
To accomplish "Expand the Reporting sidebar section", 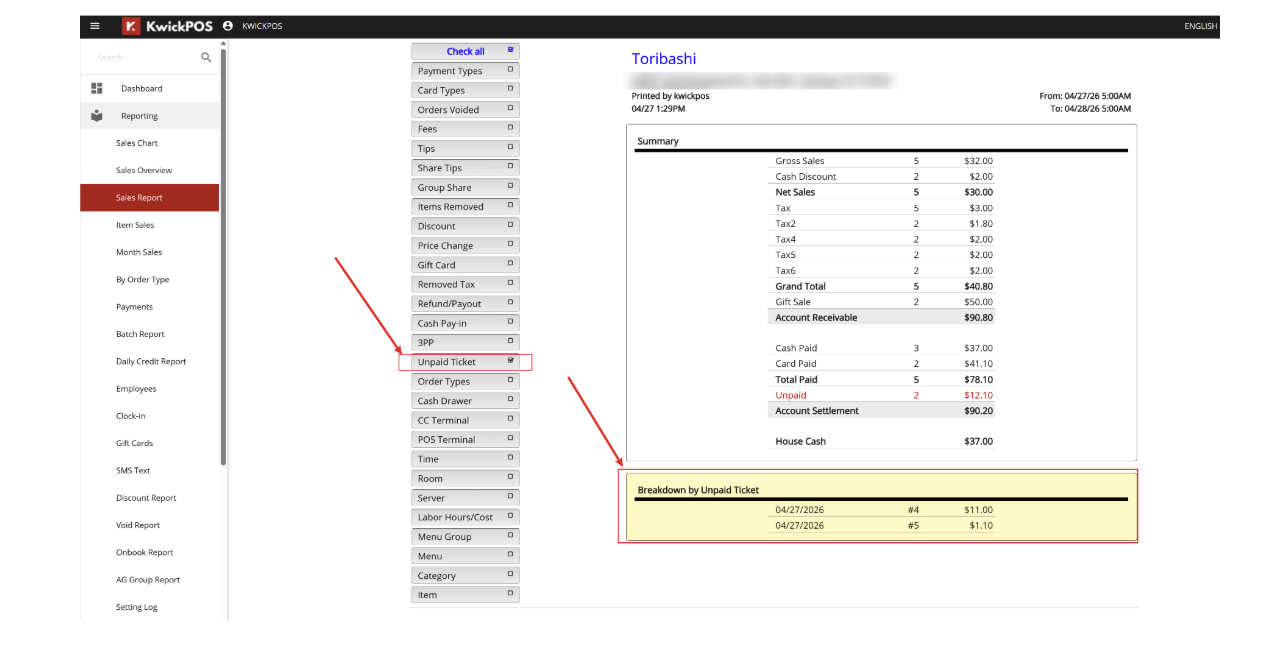I will (149, 116).
